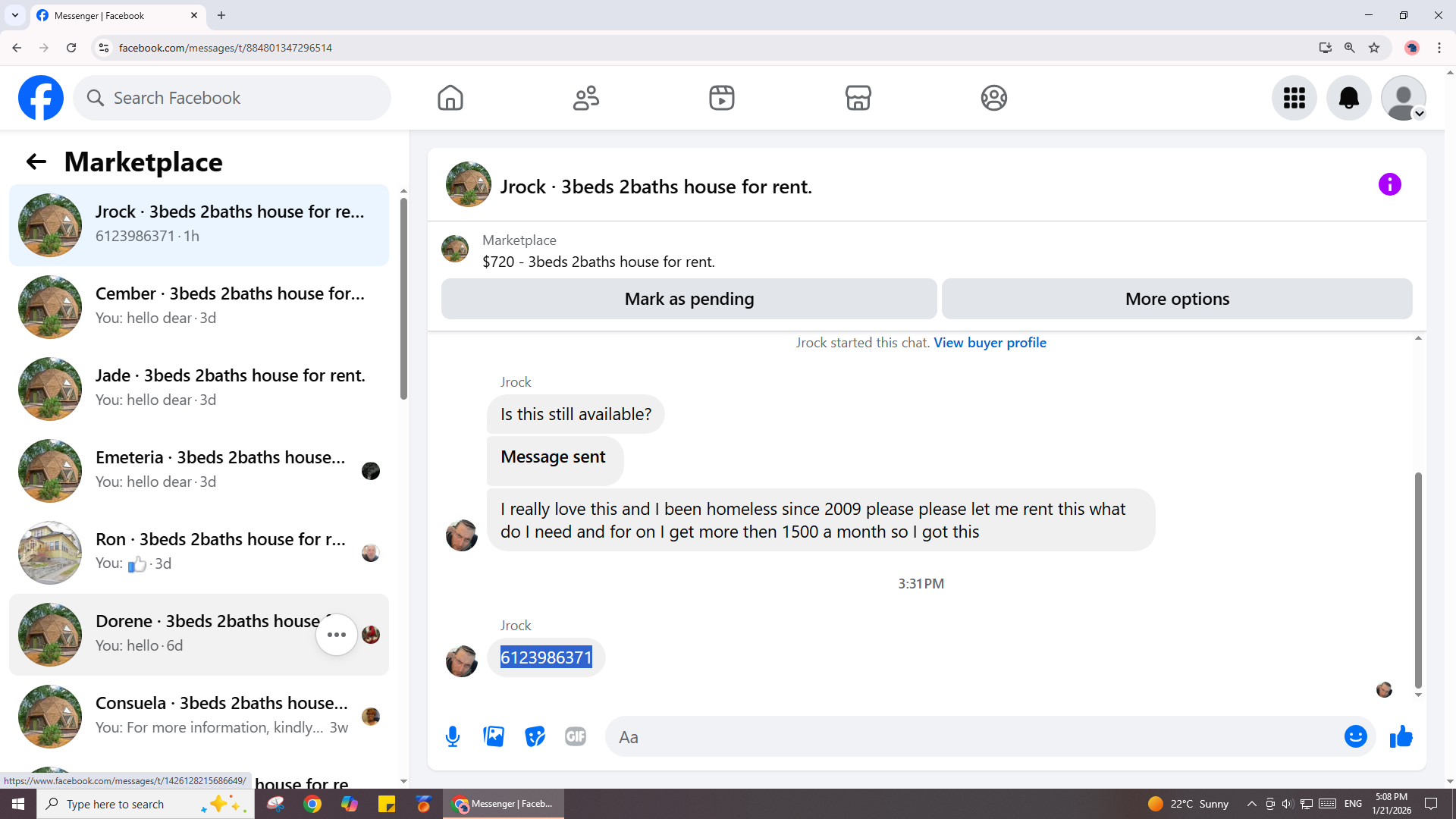This screenshot has height=819, width=1456.
Task: Open conversation information purple icon
Action: [x=1389, y=184]
